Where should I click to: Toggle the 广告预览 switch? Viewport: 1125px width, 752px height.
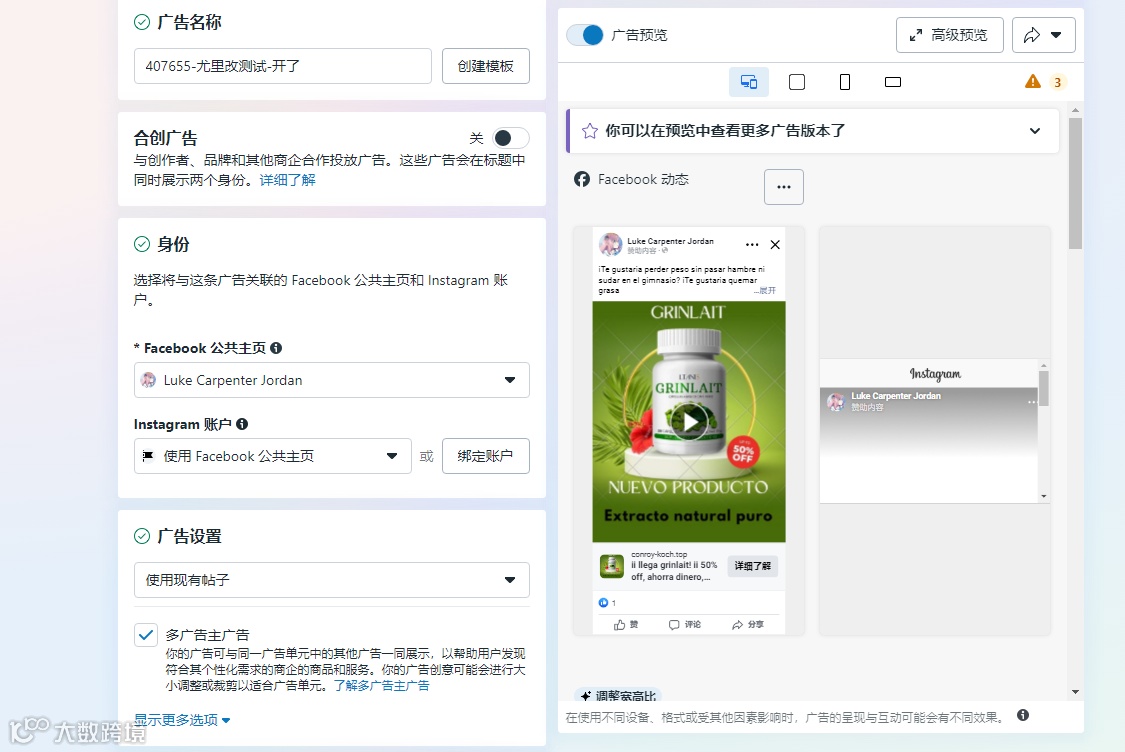pyautogui.click(x=585, y=35)
